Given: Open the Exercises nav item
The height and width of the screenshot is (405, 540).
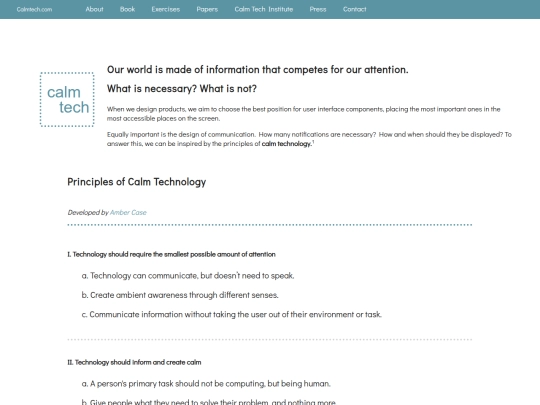Looking at the screenshot, I should coord(166,9).
